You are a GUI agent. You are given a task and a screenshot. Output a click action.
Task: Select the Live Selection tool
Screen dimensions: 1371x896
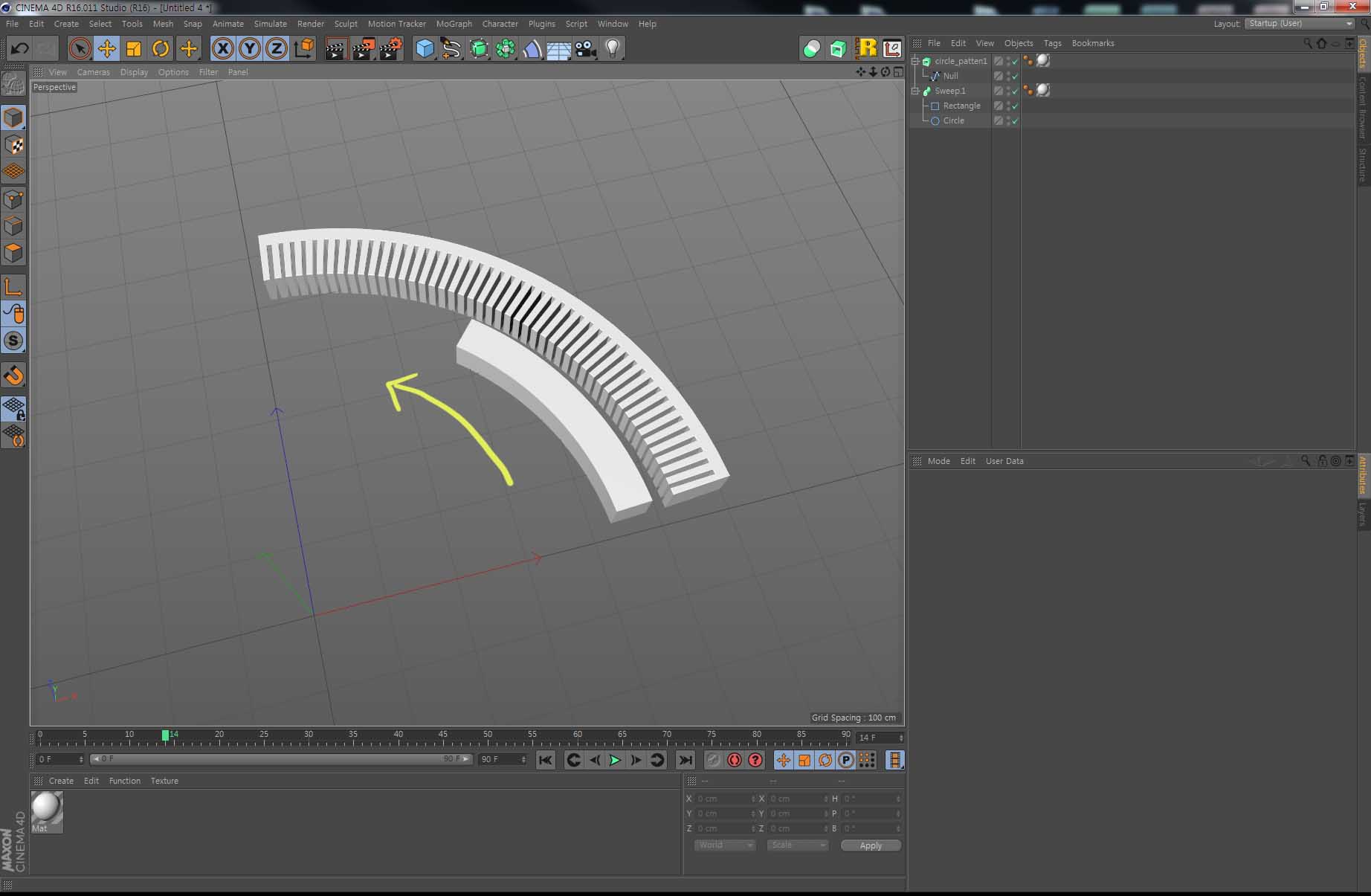point(80,49)
